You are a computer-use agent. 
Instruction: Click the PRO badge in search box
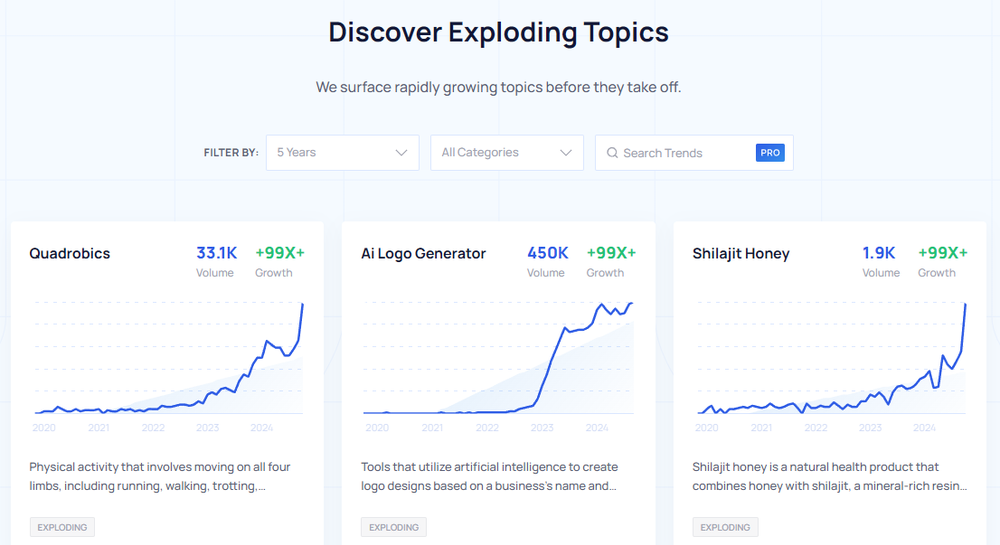coord(770,152)
